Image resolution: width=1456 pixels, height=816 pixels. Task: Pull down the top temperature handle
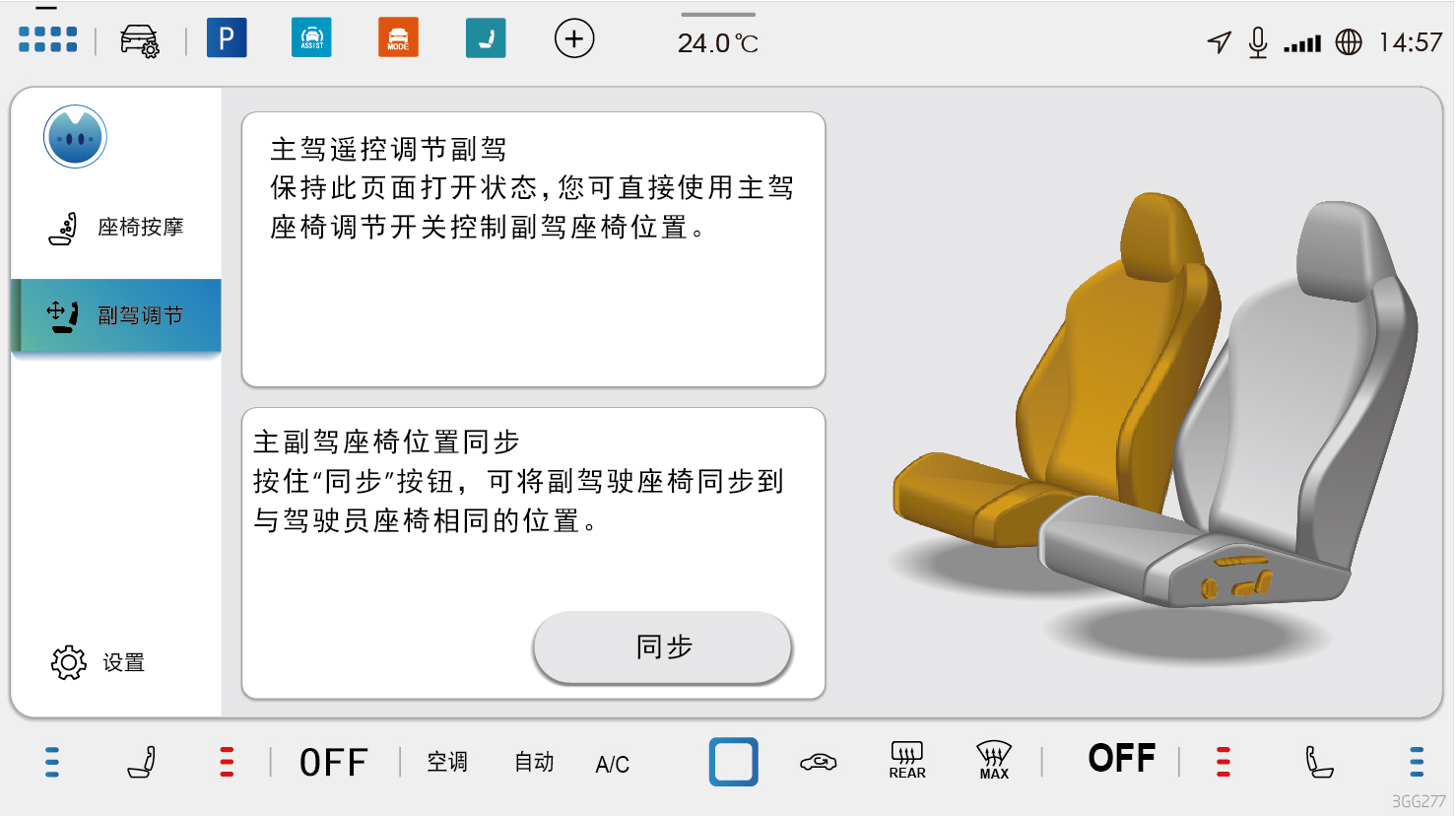point(718,15)
